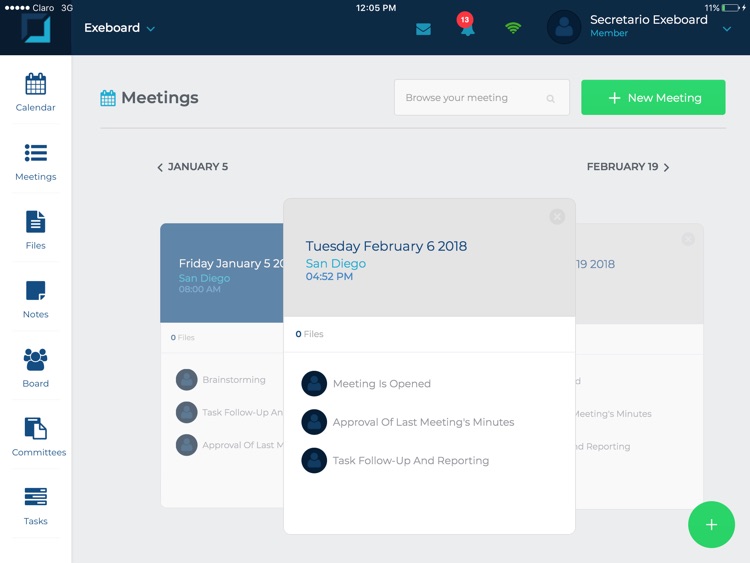Click the 04:52 PM meeting time
Viewport: 750px width, 563px height.
pos(329,276)
